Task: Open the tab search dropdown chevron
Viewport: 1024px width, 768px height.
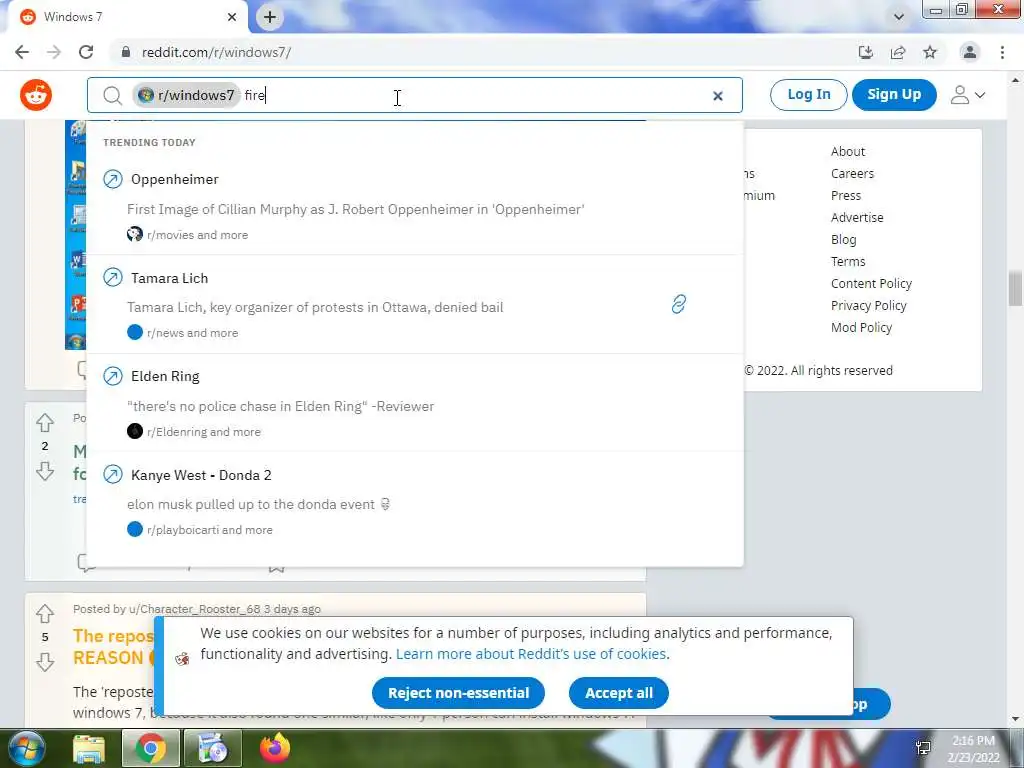Action: point(899,17)
